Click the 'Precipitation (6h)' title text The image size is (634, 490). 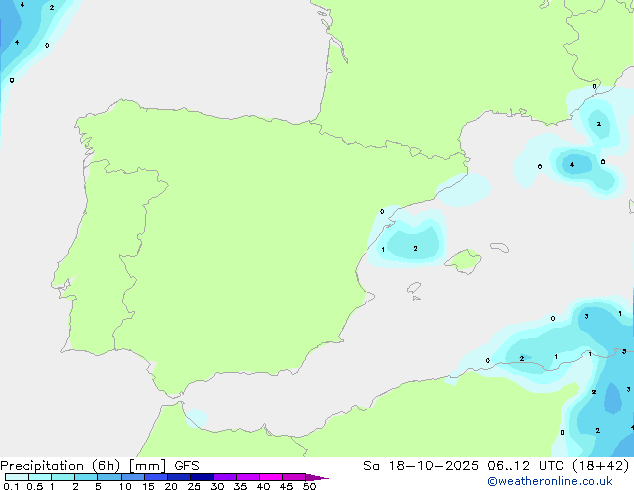[60, 466]
